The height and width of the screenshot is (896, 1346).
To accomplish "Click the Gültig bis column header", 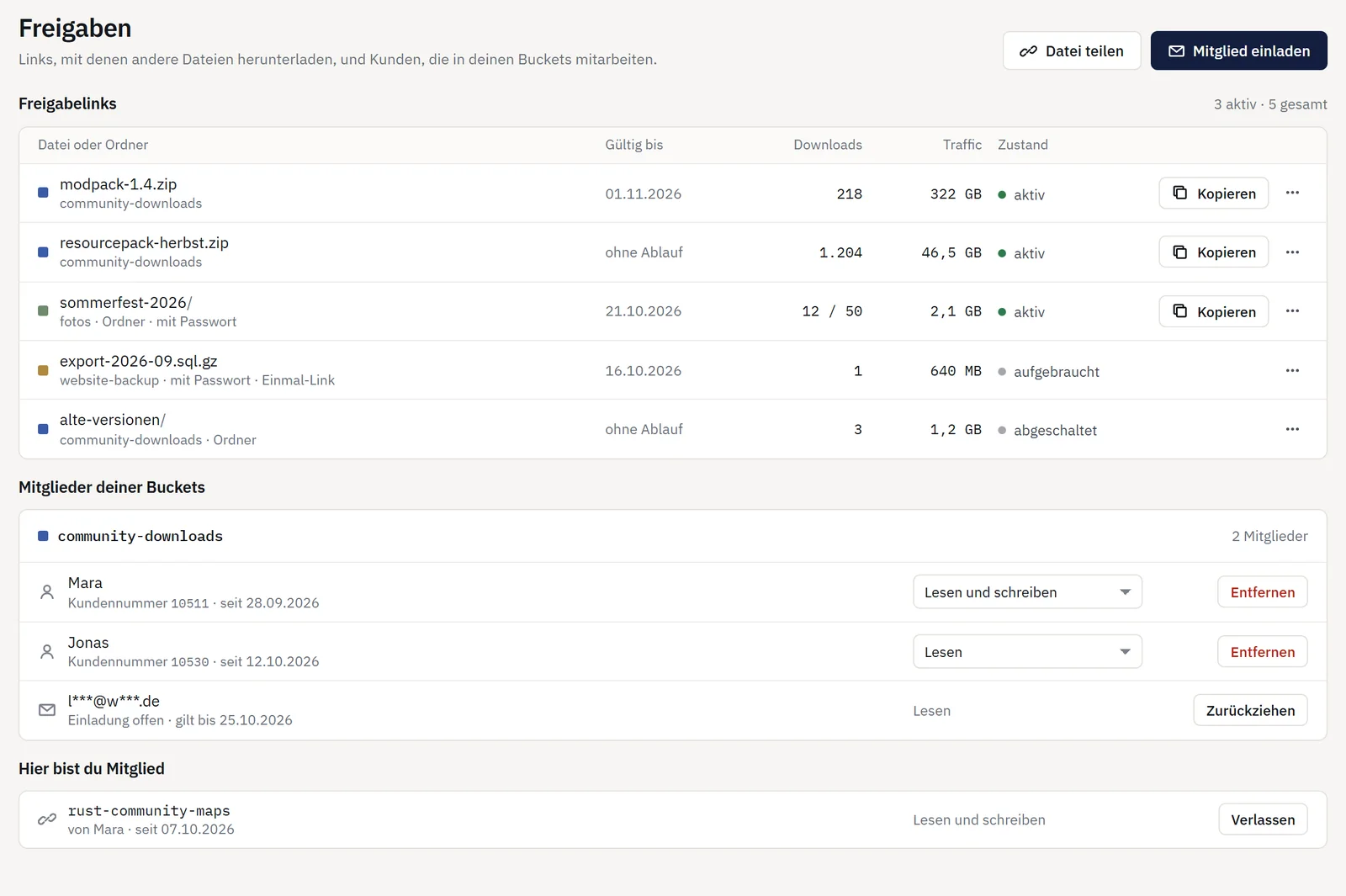I will click(634, 145).
